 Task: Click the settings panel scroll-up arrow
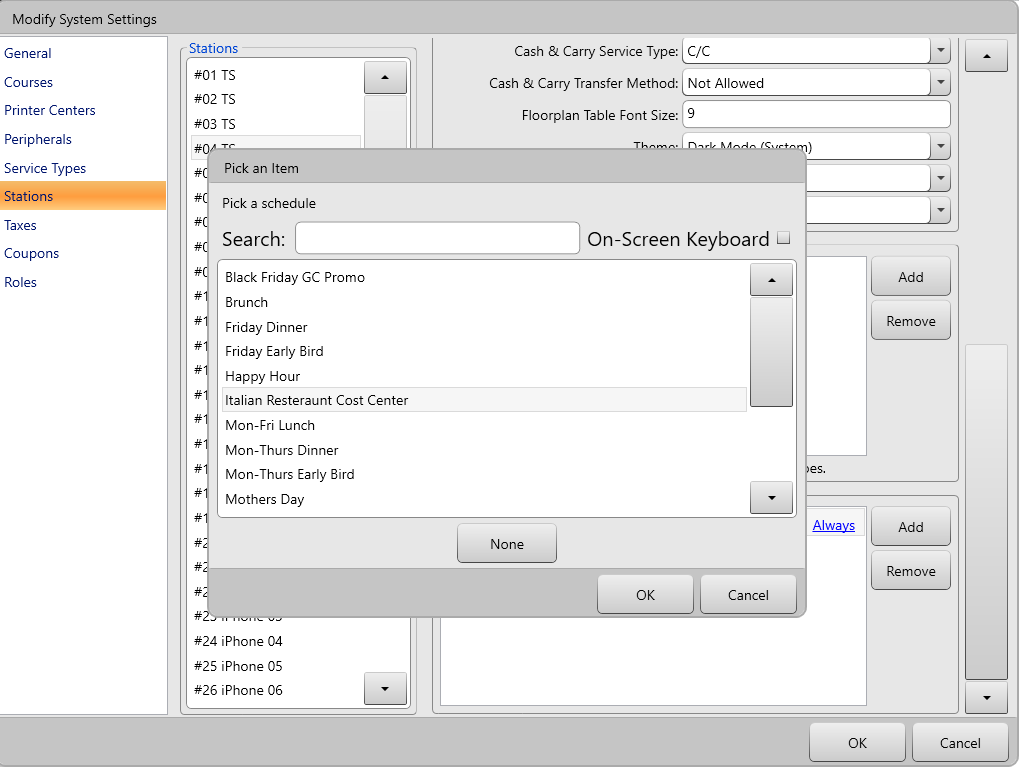(987, 57)
